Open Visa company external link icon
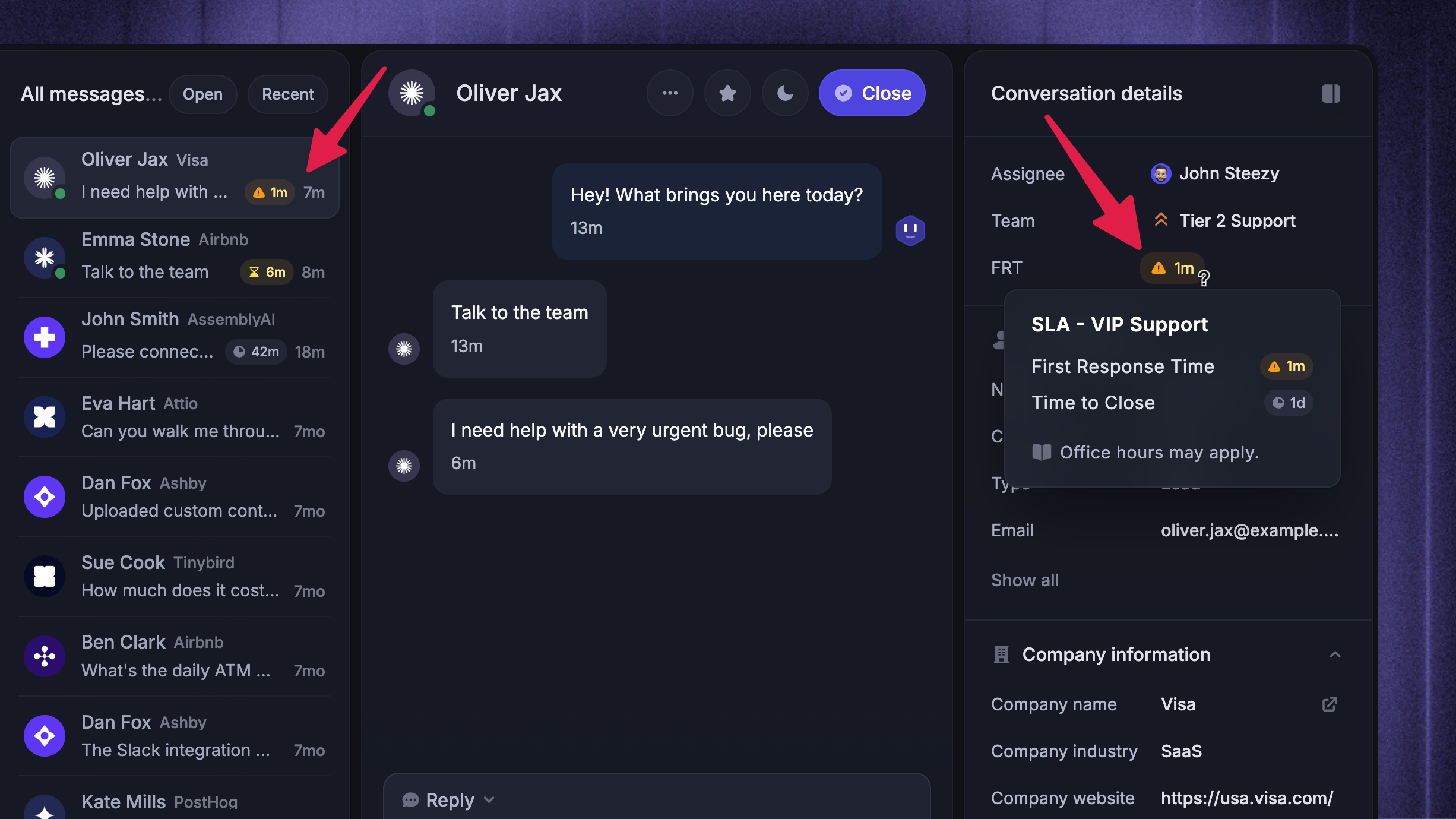1456x819 pixels. 1330,704
